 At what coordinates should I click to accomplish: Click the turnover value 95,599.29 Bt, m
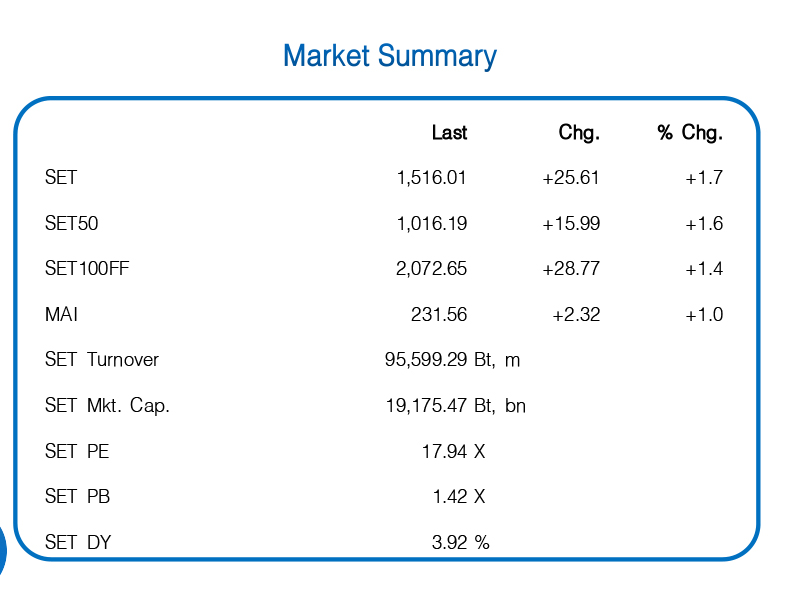(452, 360)
